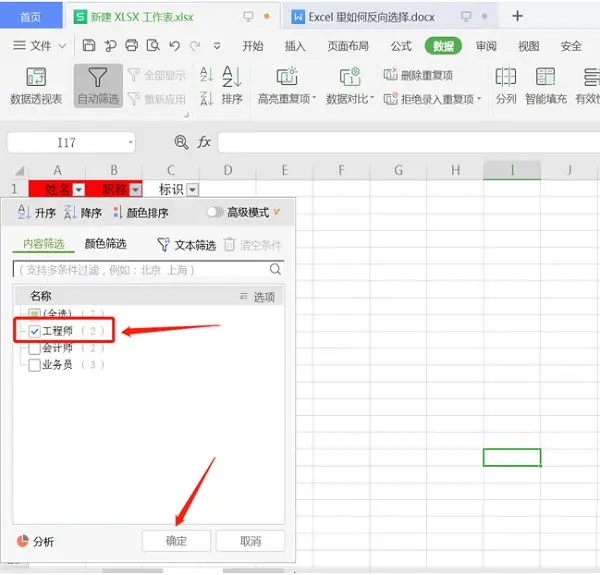This screenshot has width=600, height=575.
Task: Click Descending (降序) in filter panel
Action: 83,212
